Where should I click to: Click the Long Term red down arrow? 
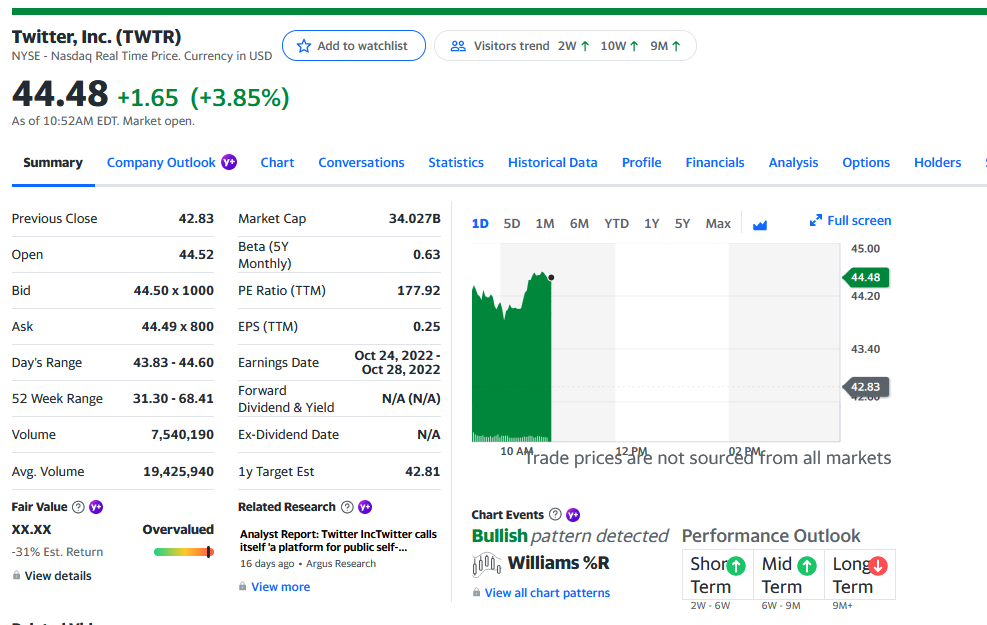click(x=878, y=566)
